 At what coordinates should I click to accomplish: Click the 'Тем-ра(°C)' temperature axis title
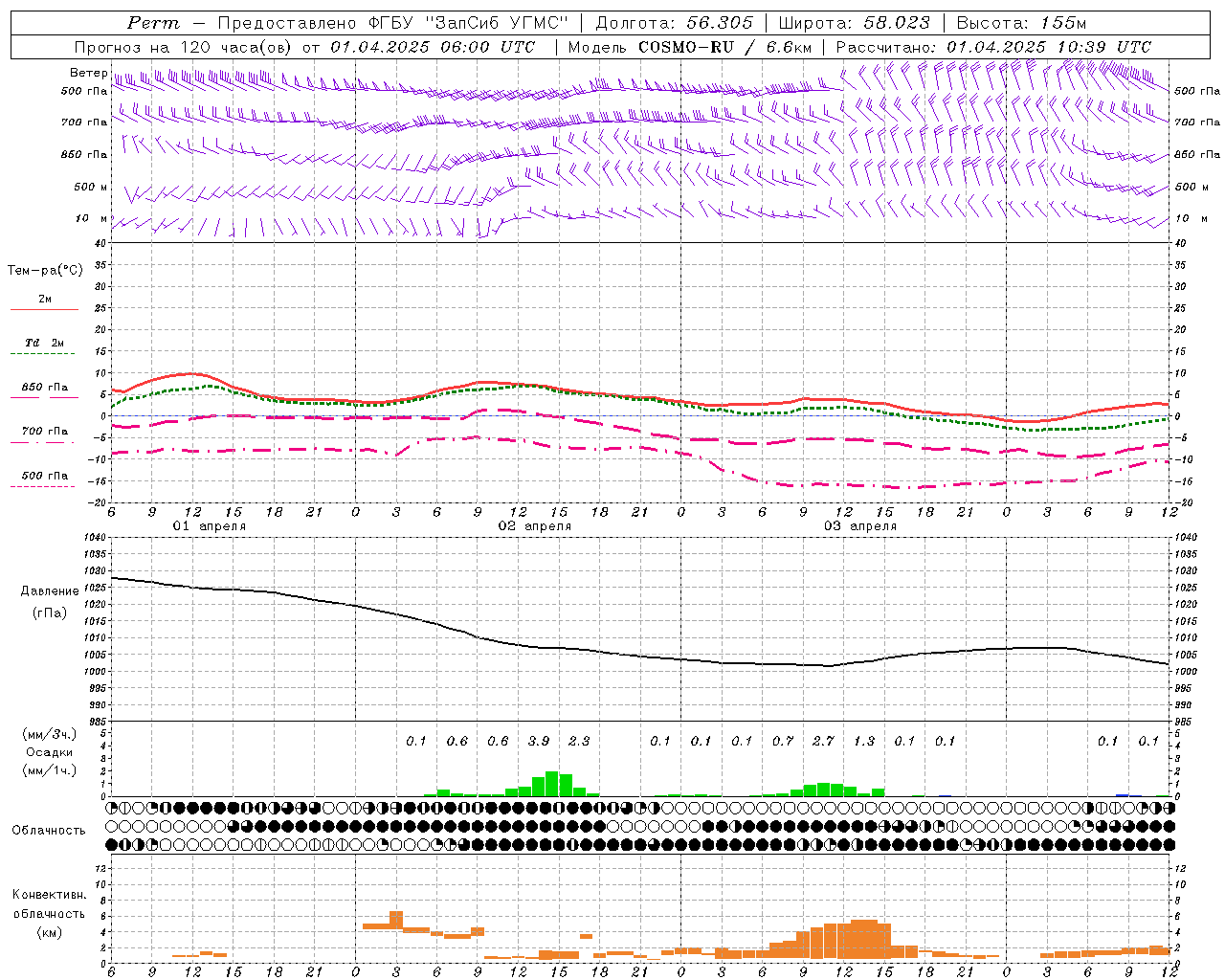(x=45, y=271)
